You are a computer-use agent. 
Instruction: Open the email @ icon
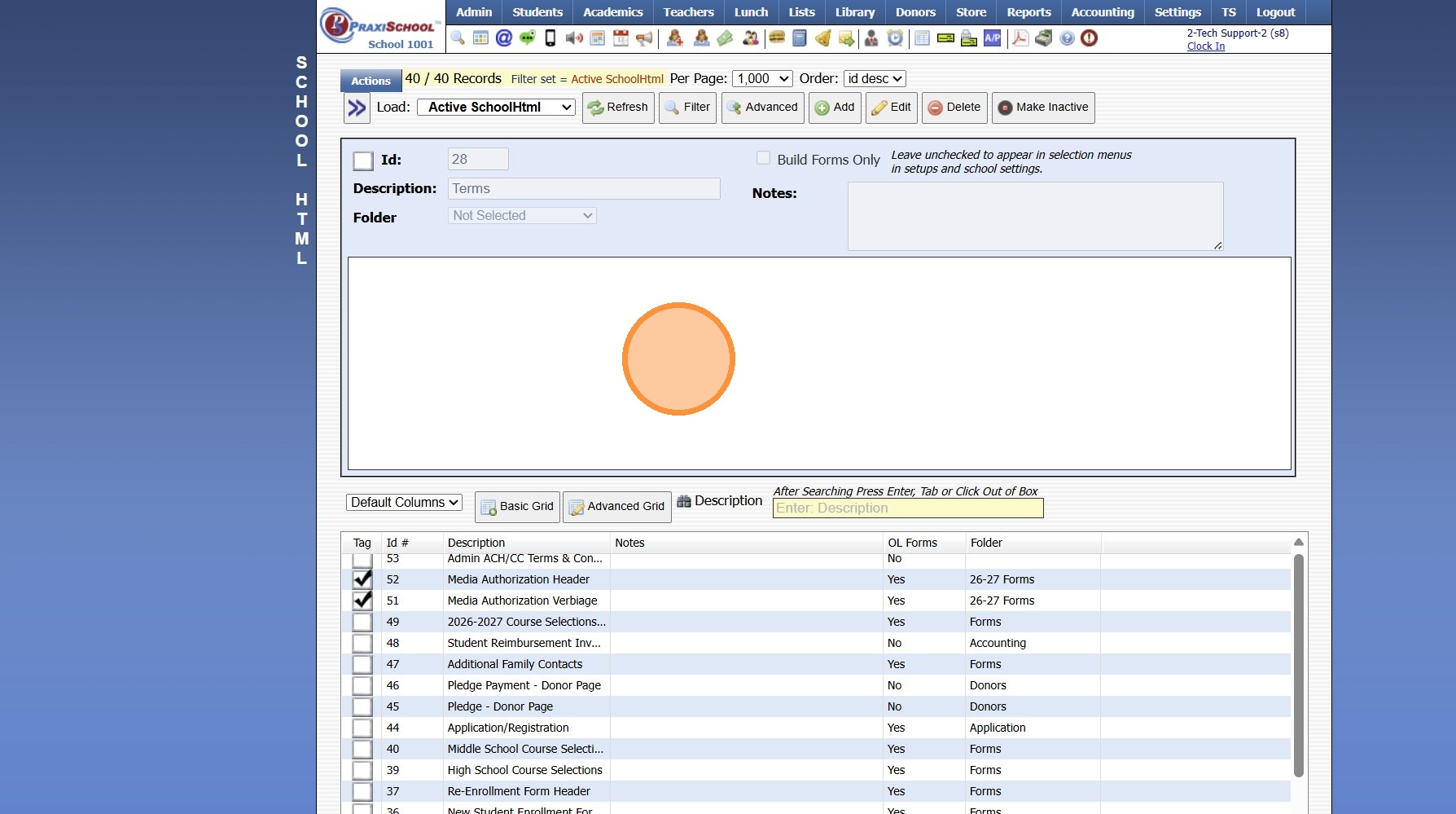coord(504,38)
